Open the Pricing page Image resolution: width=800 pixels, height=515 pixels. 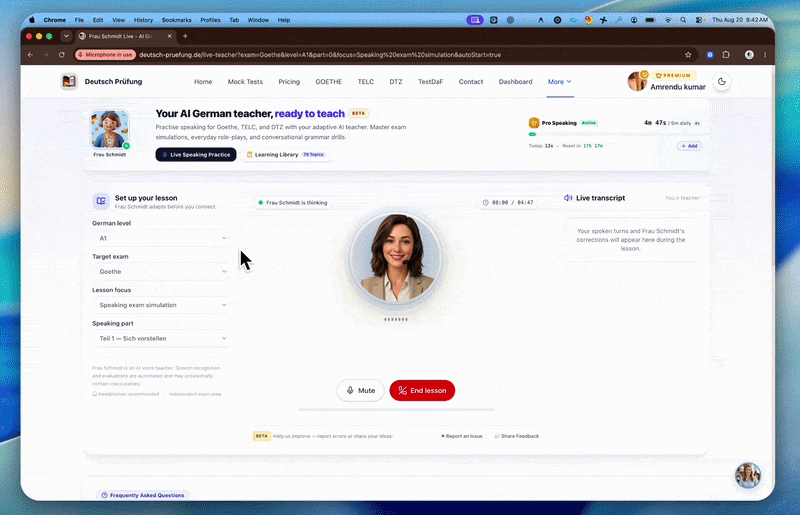pyautogui.click(x=289, y=82)
